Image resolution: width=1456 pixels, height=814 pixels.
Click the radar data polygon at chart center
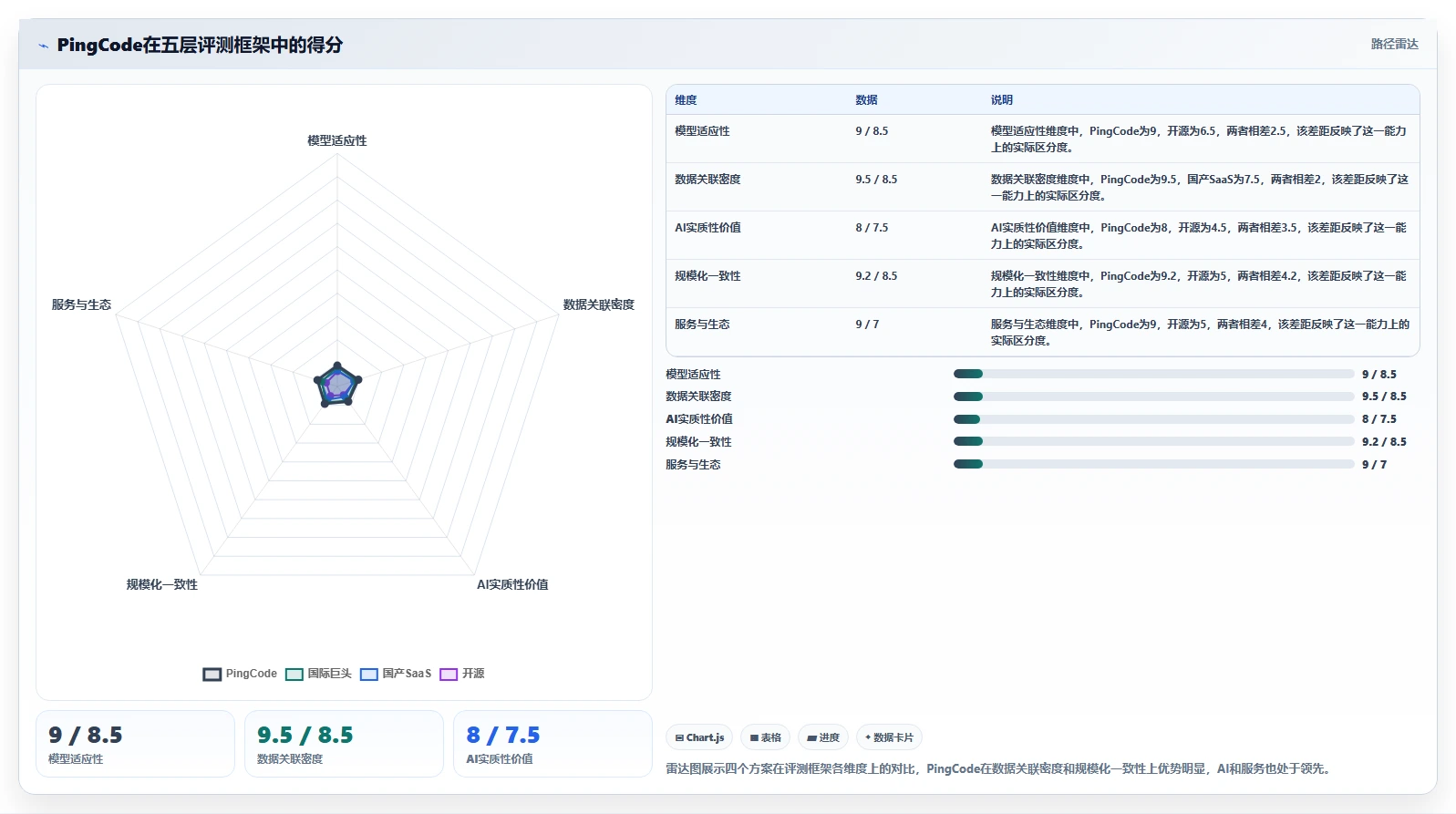337,386
